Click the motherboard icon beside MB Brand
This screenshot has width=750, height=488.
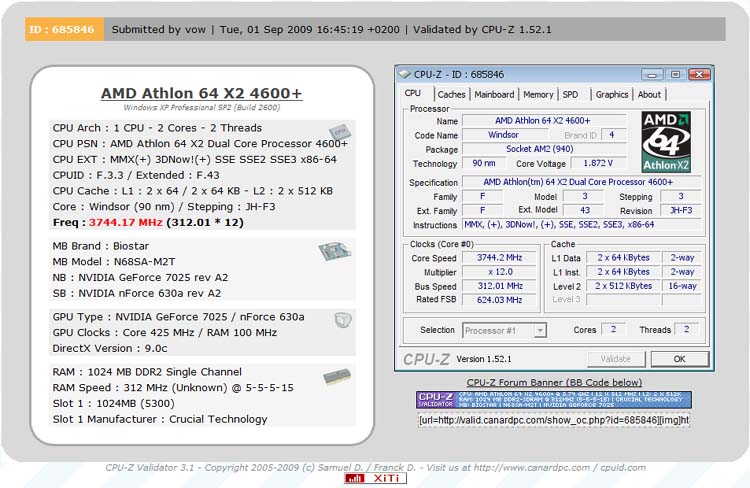point(335,251)
